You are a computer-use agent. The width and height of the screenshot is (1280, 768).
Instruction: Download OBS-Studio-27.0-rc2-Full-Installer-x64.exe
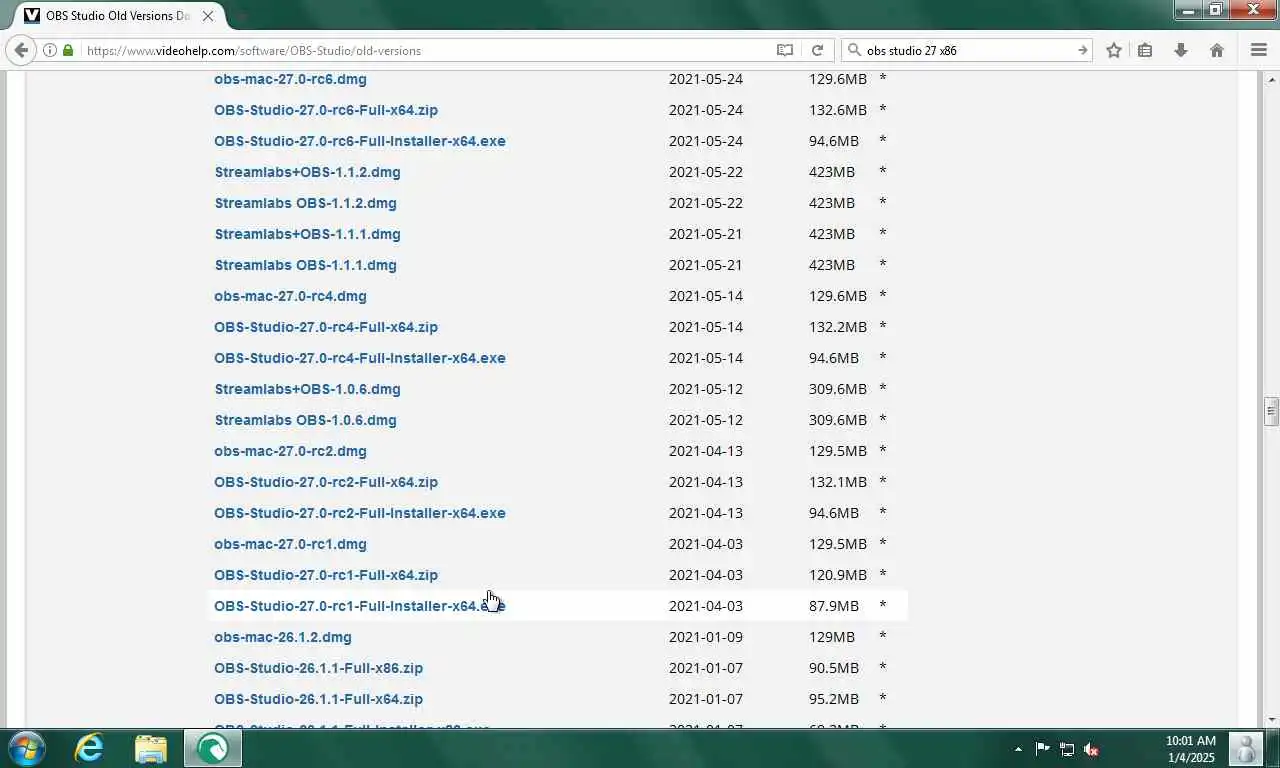click(x=360, y=513)
